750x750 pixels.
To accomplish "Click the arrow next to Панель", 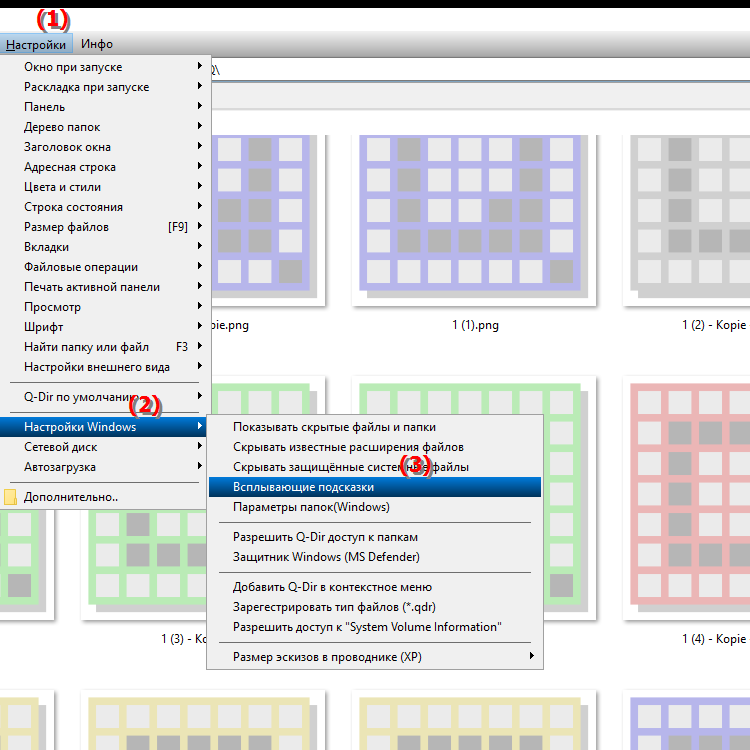I will [x=199, y=106].
